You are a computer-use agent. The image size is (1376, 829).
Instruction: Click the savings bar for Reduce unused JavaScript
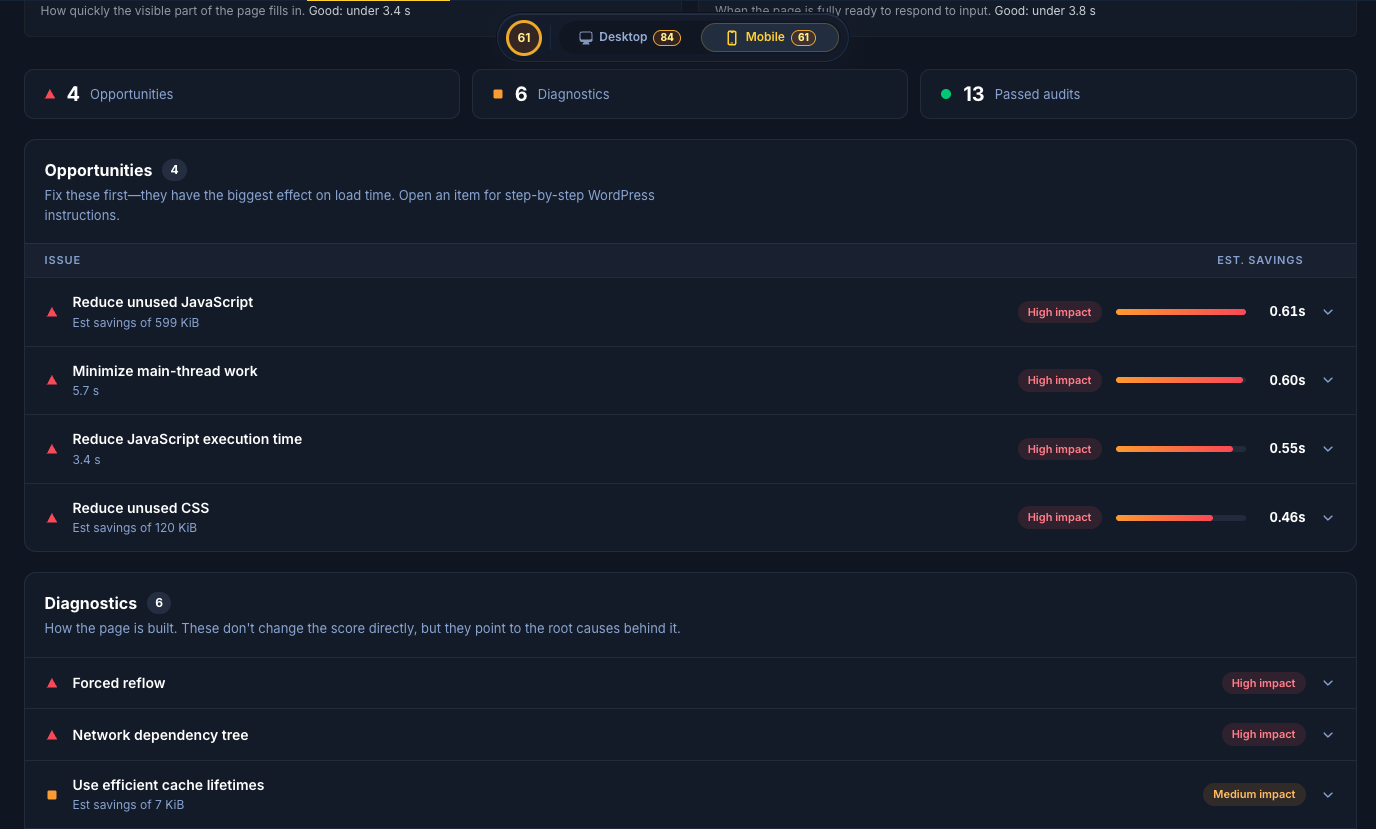coord(1181,312)
